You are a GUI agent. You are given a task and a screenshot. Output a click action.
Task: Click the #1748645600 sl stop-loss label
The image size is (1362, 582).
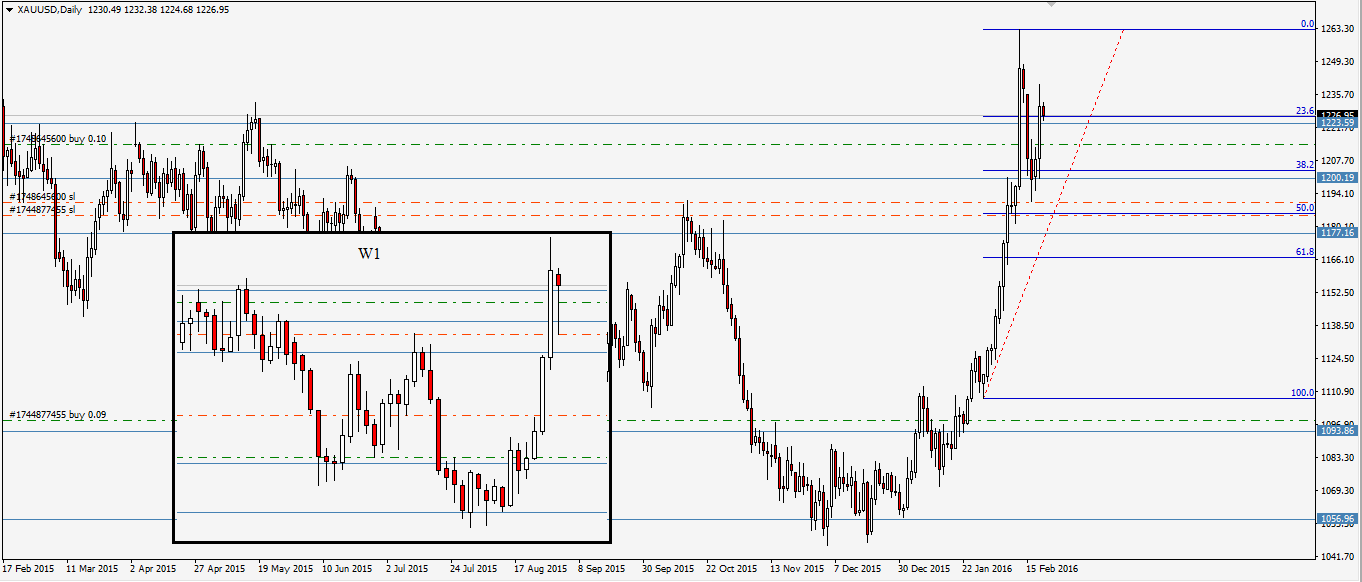tap(42, 198)
